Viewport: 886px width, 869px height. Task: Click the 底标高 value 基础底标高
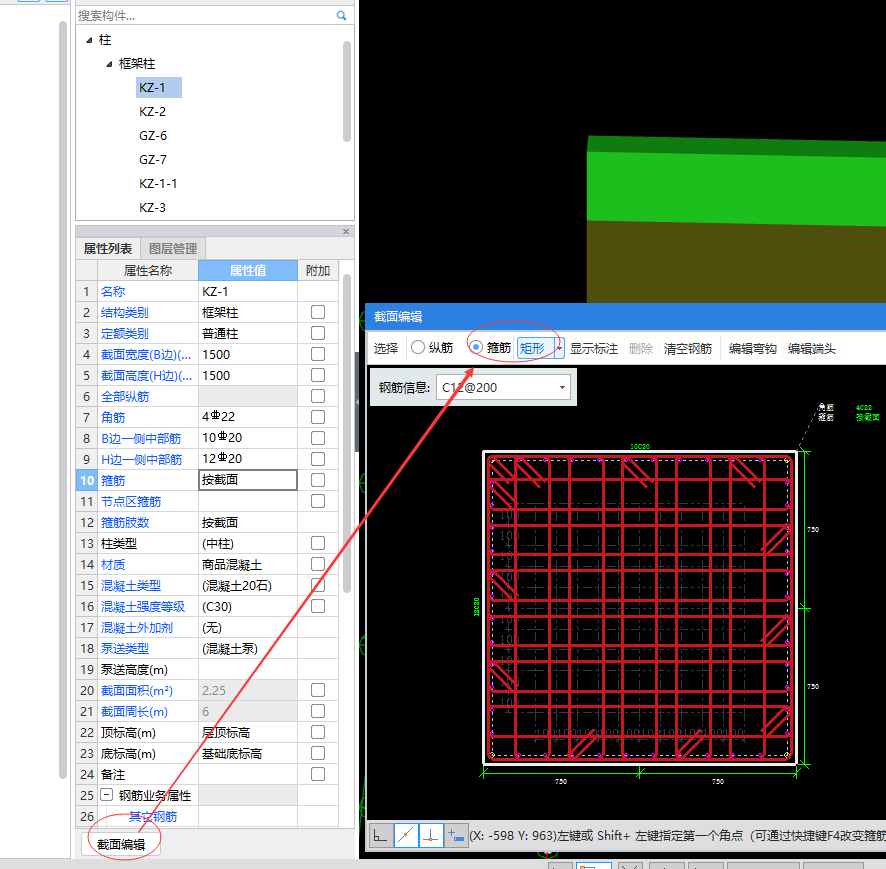(247, 753)
